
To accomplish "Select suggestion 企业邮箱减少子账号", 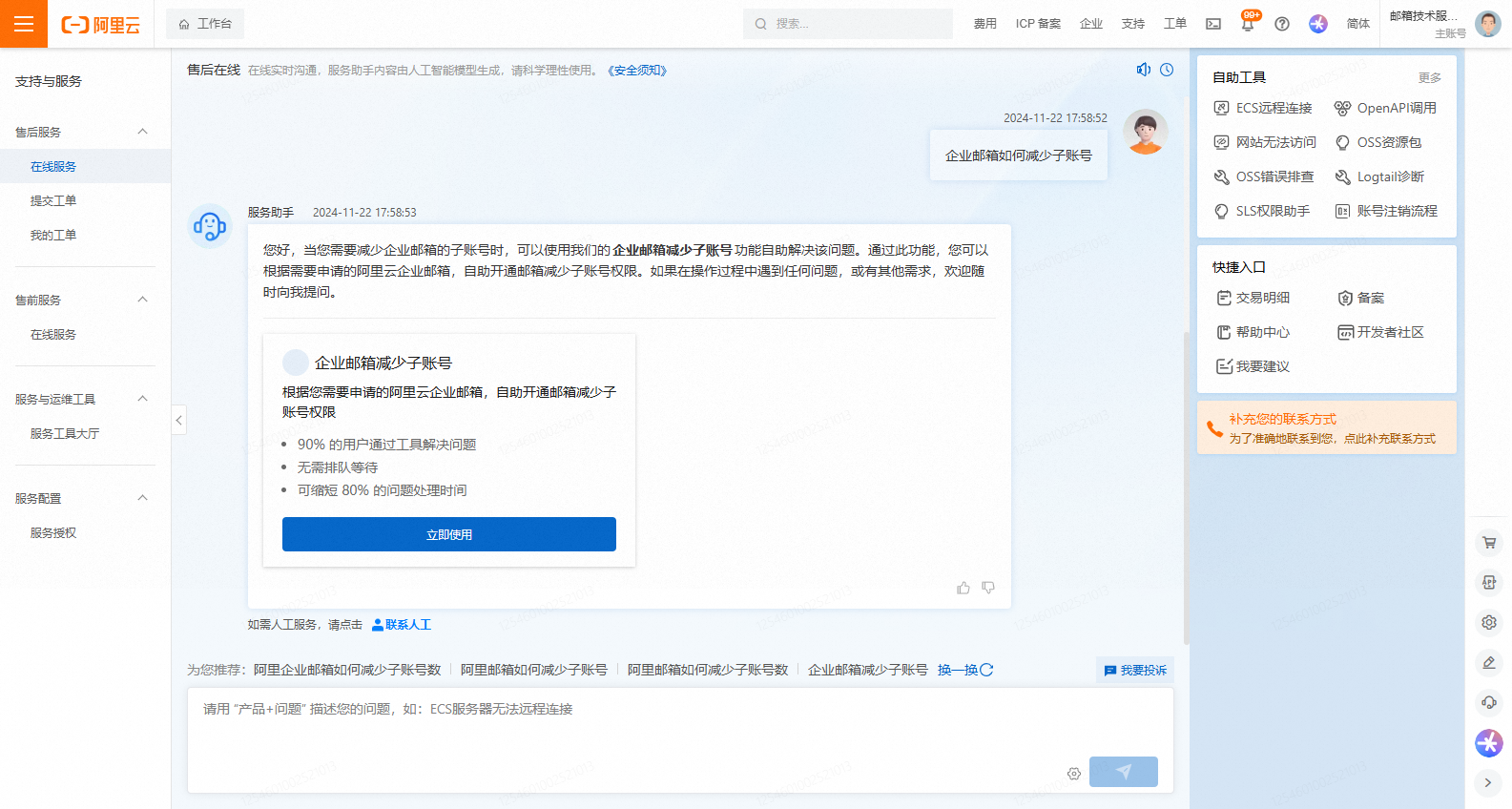I will pyautogui.click(x=868, y=670).
